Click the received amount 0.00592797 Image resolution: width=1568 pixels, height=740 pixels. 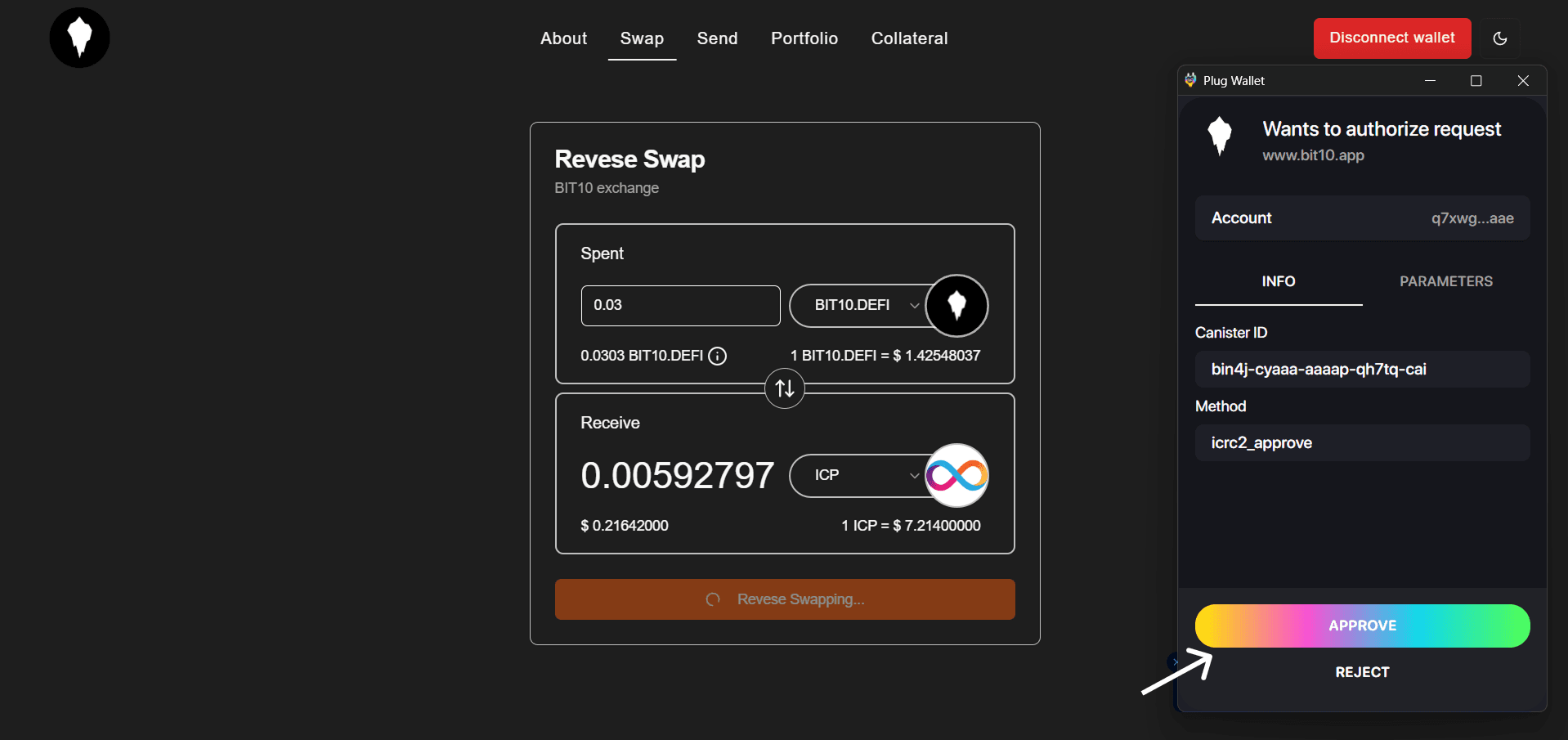pos(677,475)
